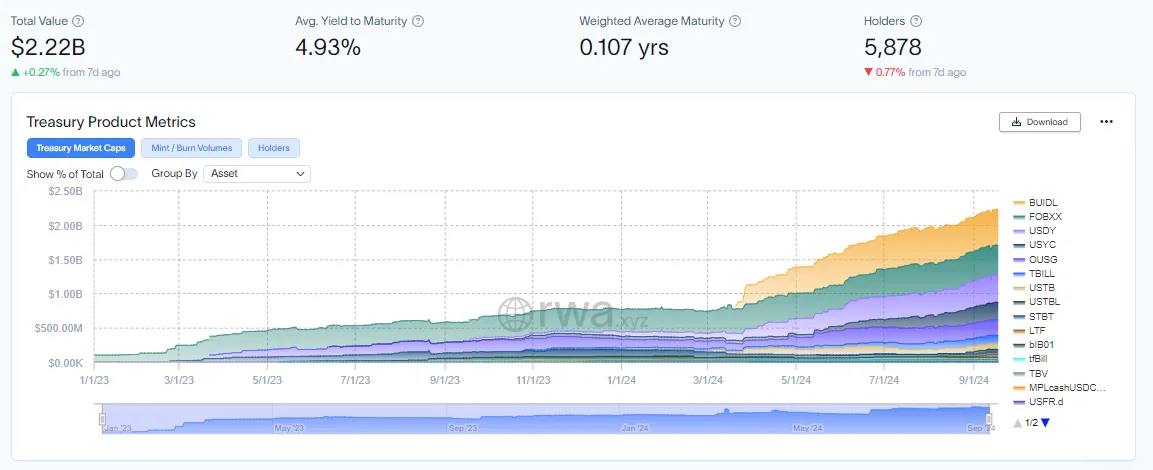The image size is (1153, 470).
Task: Click the Download button
Action: click(x=1040, y=122)
